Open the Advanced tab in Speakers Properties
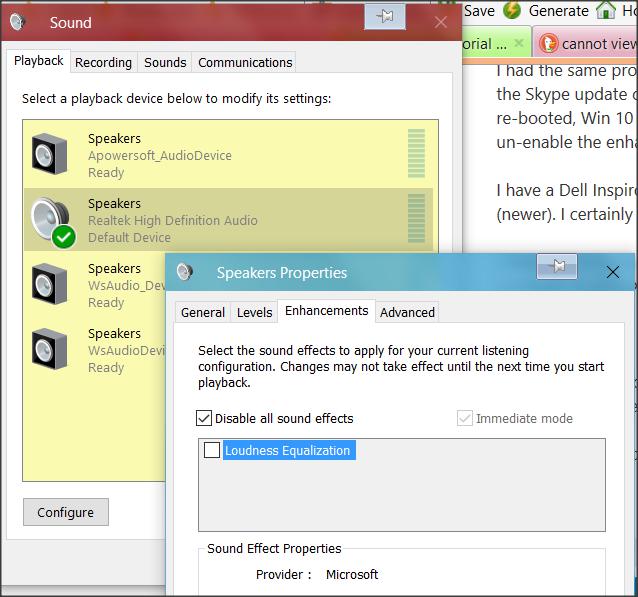The height and width of the screenshot is (597, 638). point(407,313)
